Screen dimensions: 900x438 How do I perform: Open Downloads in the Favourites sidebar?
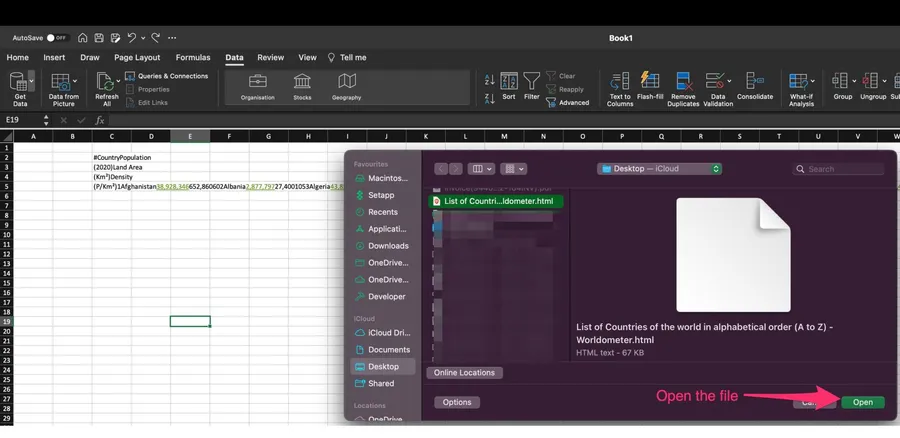387,246
